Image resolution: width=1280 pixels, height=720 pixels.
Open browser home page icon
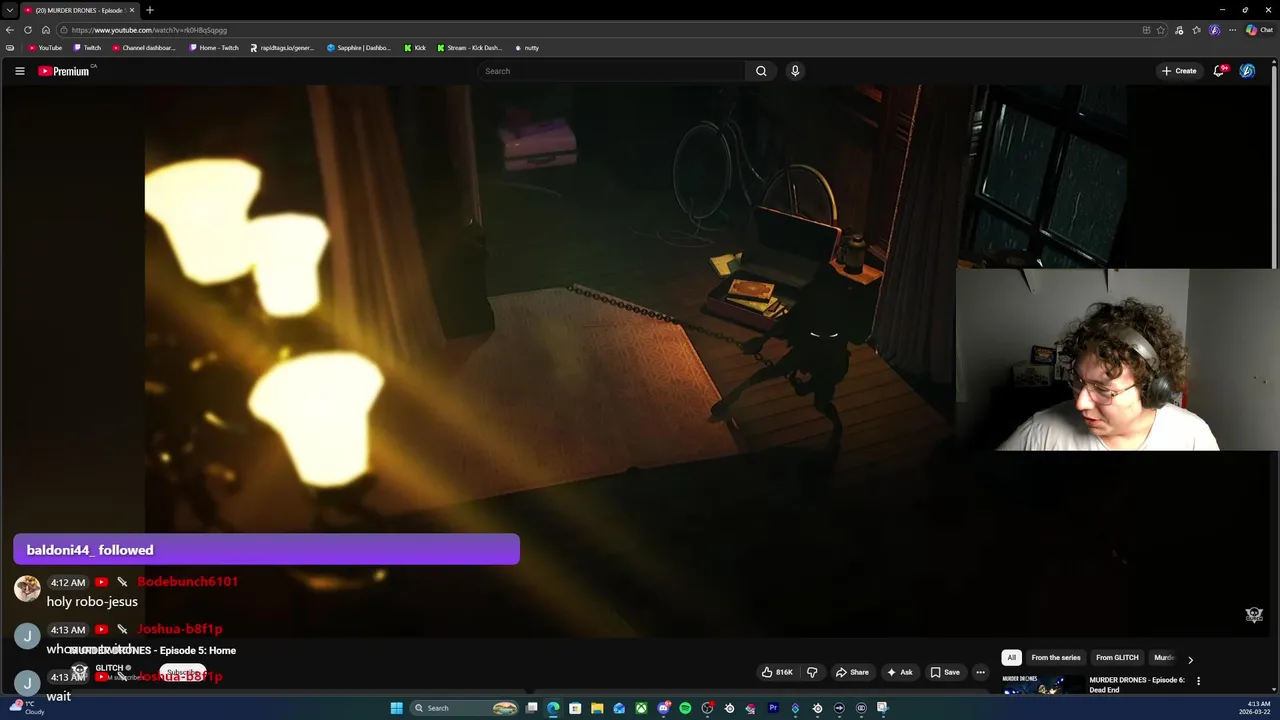tap(45, 30)
